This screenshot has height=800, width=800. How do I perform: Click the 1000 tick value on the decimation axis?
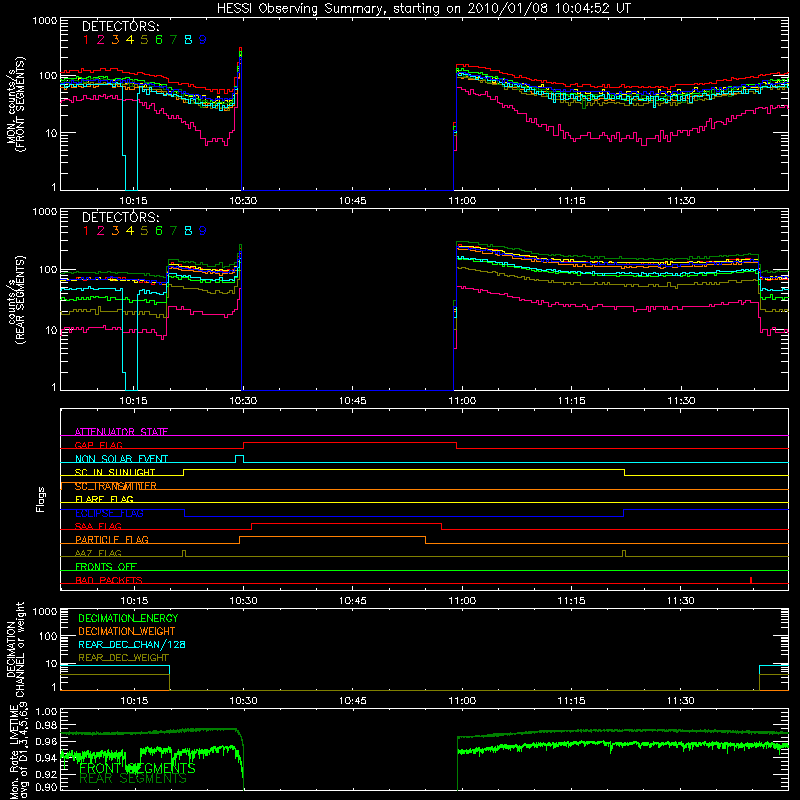(45, 611)
